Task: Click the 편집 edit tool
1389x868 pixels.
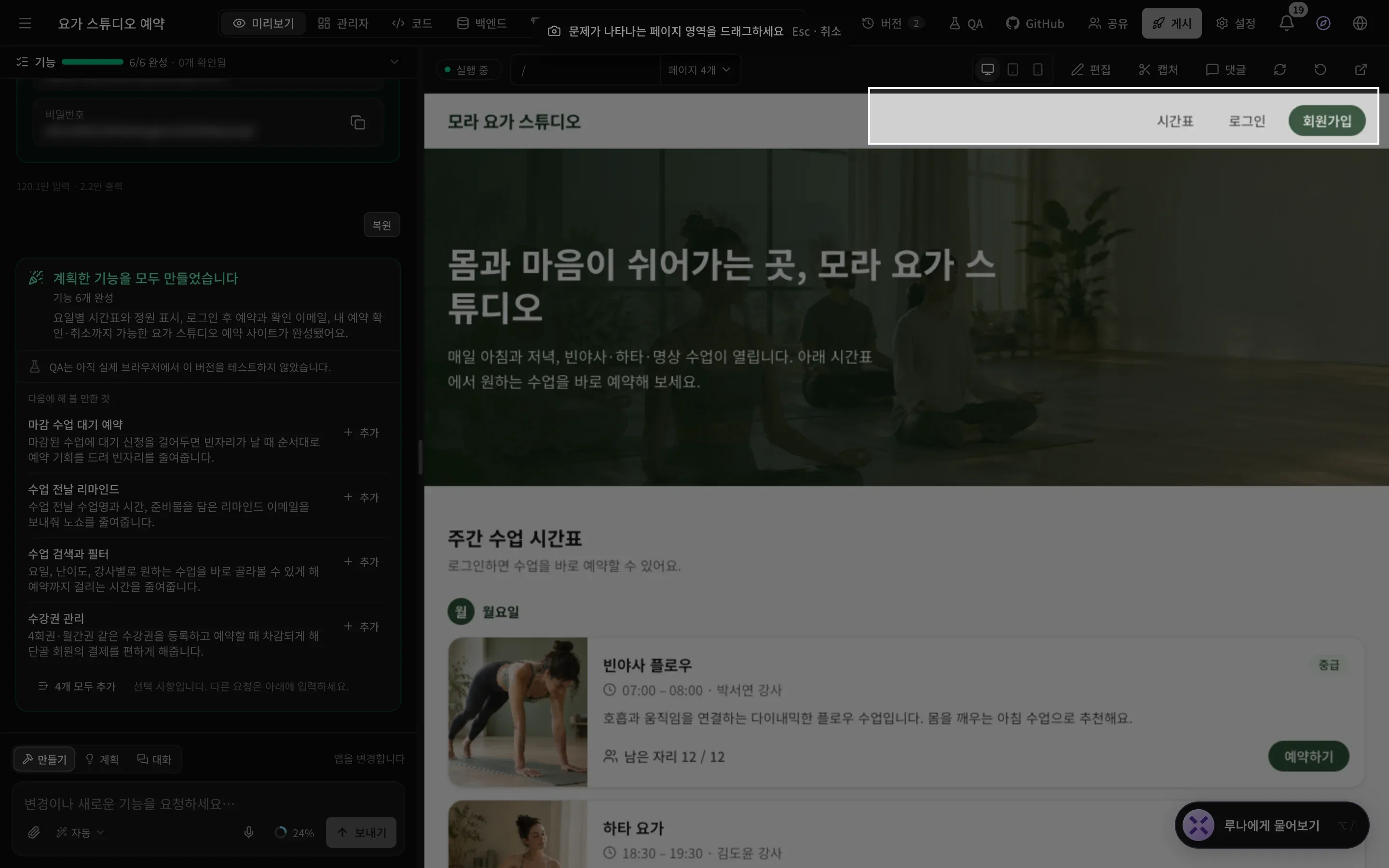Action: pos(1090,69)
